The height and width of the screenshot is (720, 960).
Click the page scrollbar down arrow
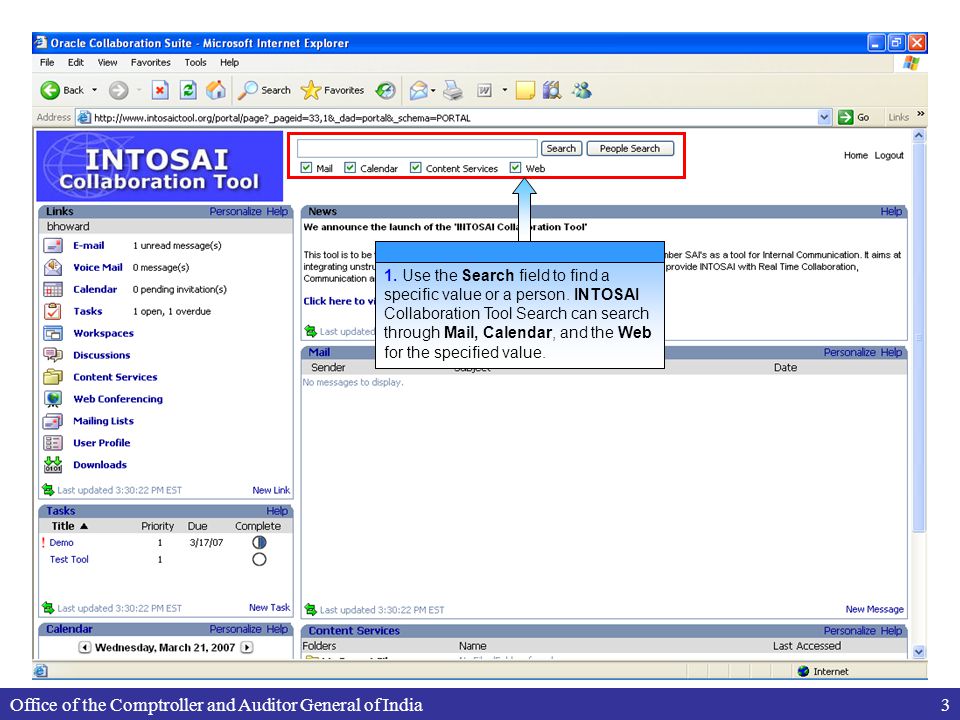[x=918, y=651]
